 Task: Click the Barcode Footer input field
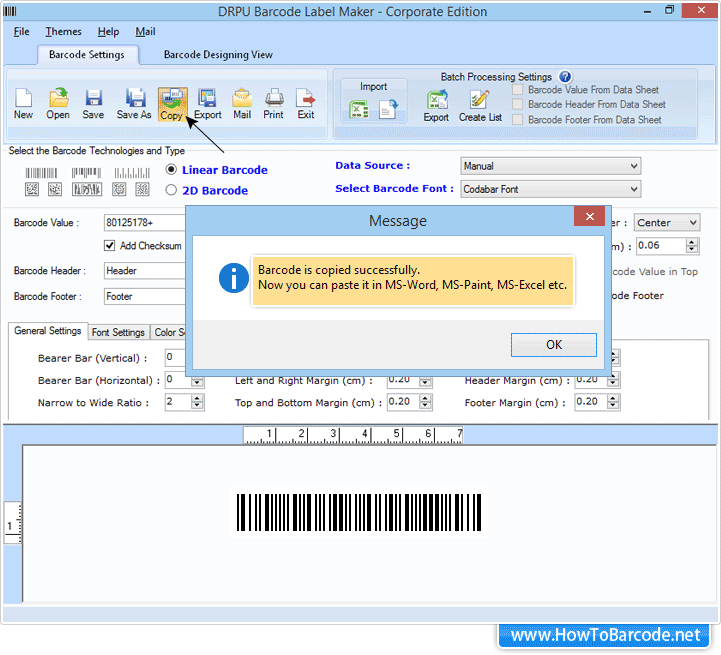[x=144, y=296]
